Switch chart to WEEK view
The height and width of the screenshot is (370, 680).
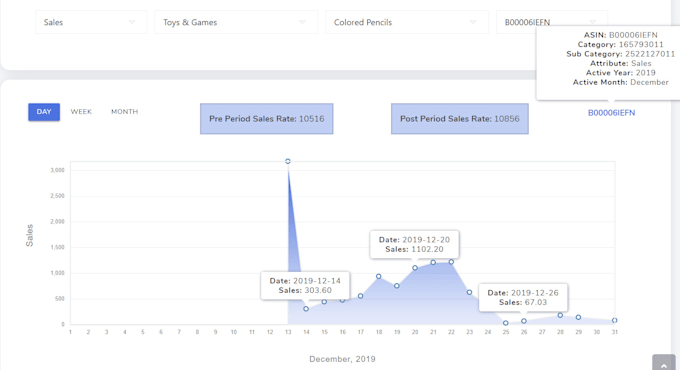pos(81,112)
